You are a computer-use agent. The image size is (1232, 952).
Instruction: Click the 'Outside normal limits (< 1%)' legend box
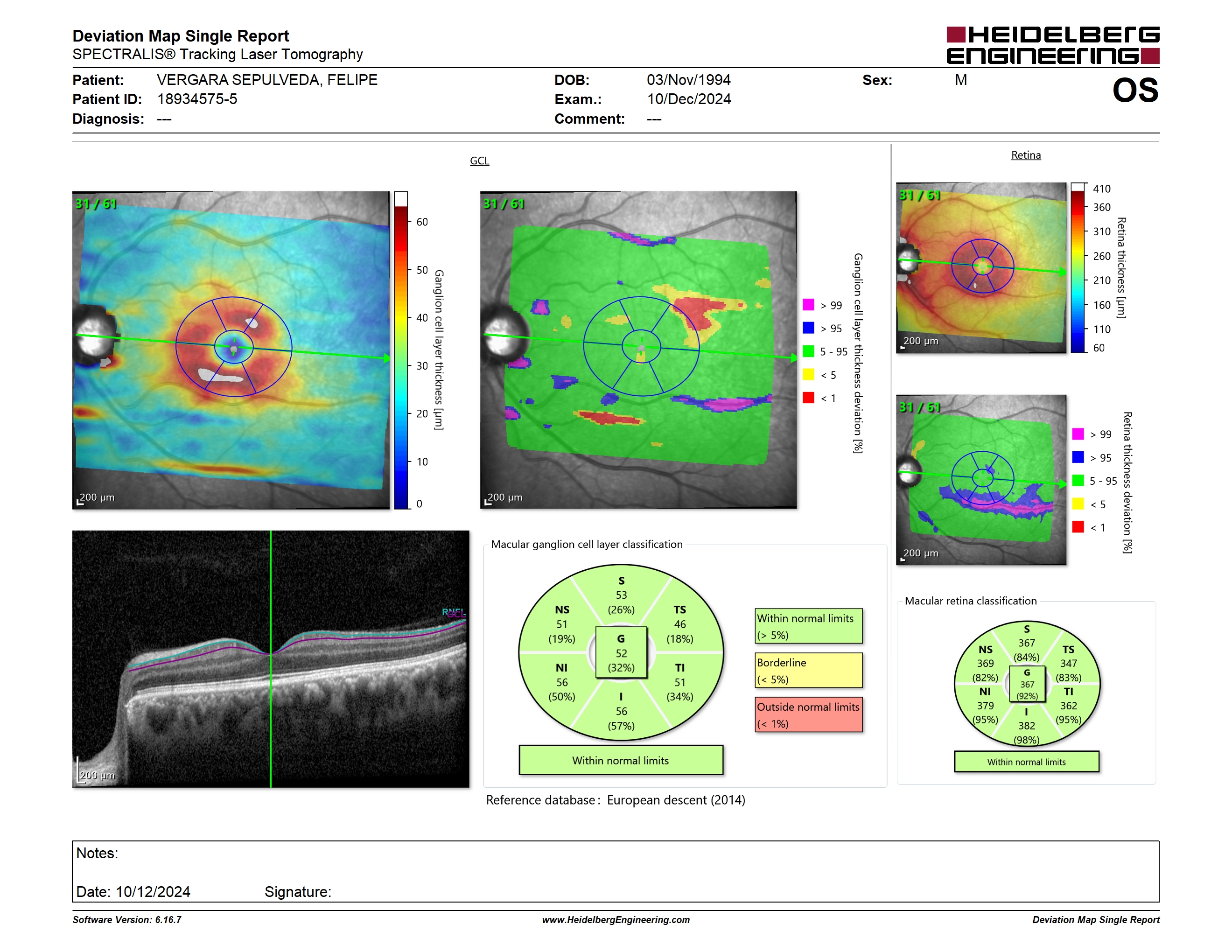[x=808, y=714]
